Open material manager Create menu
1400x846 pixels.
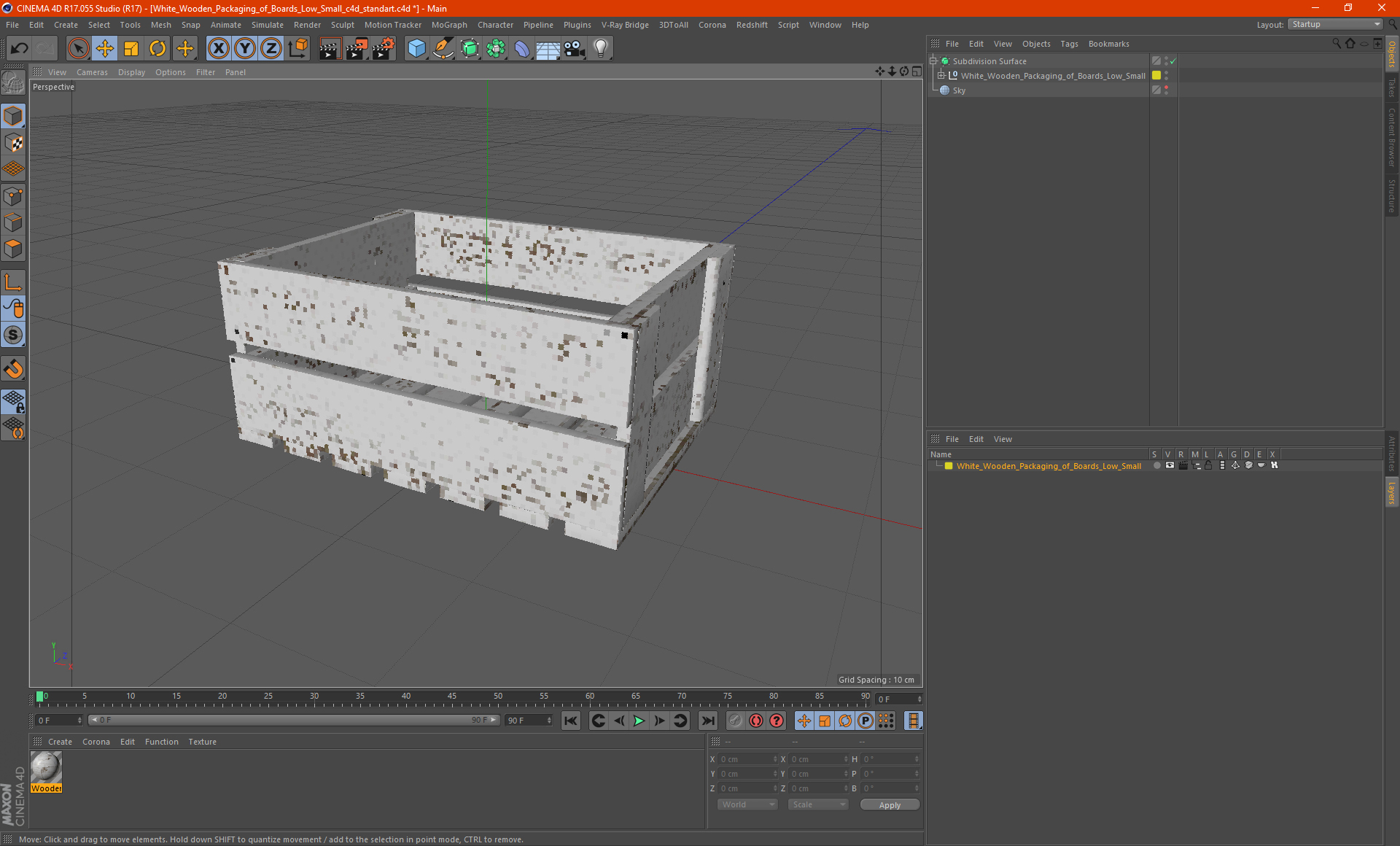click(x=60, y=742)
